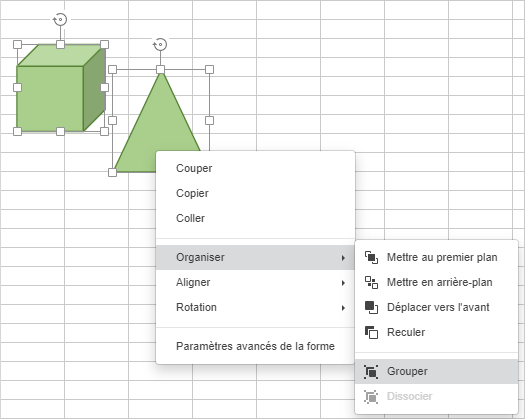Click the Mettre en arrière-plan icon

[x=371, y=282]
